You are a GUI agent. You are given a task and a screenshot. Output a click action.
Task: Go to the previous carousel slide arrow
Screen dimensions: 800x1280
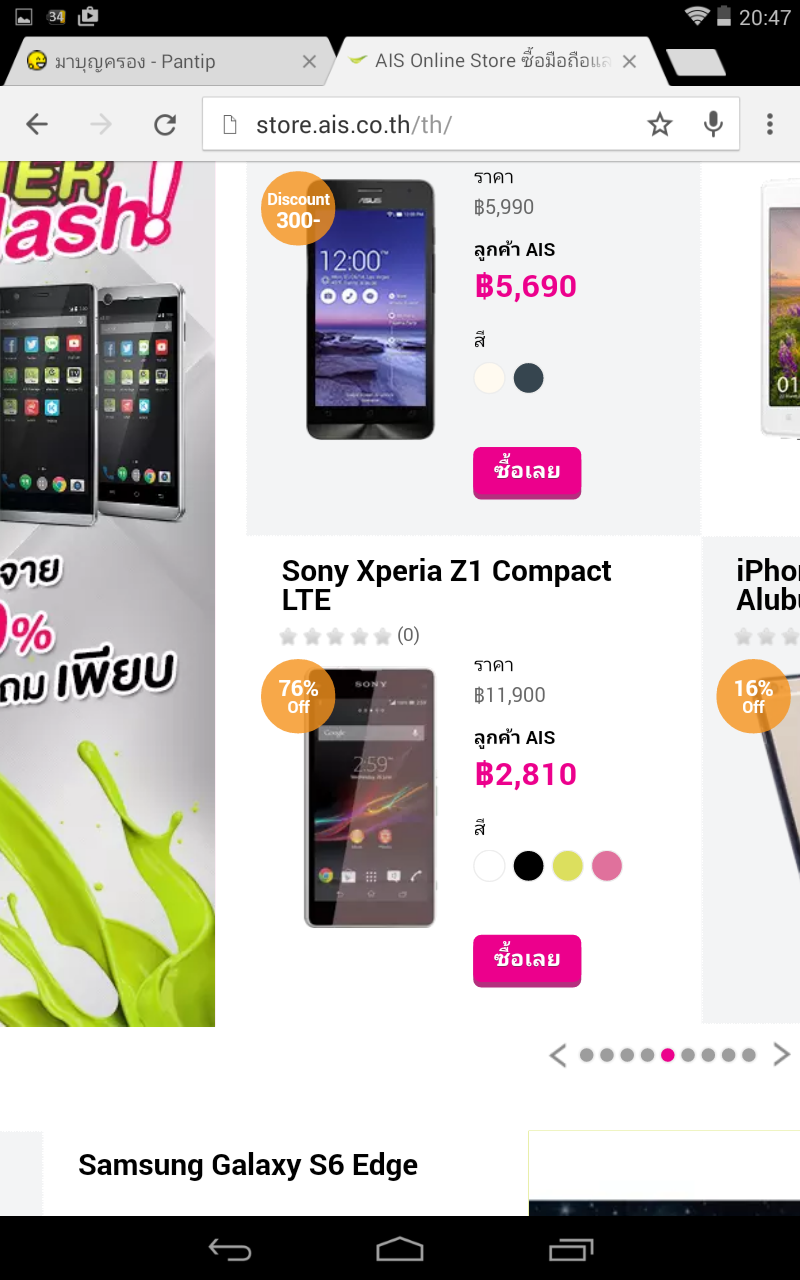[x=558, y=1054]
